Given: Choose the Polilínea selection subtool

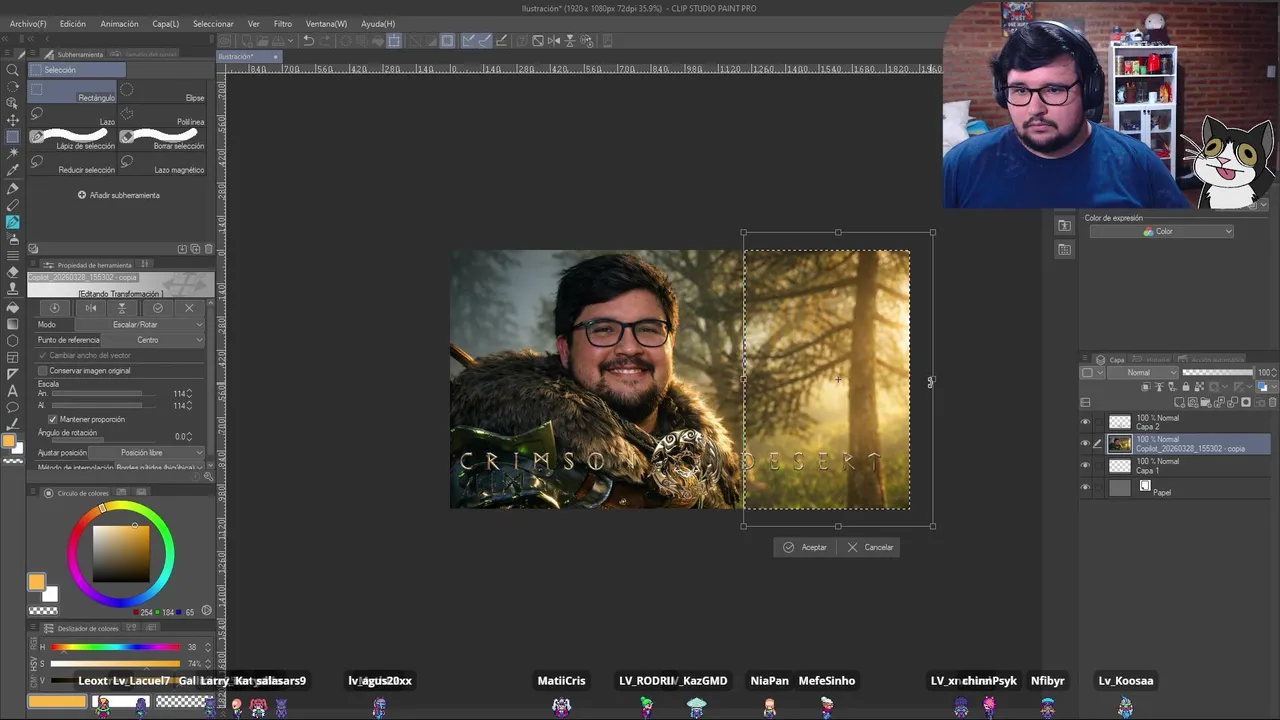Looking at the screenshot, I should tap(163, 116).
